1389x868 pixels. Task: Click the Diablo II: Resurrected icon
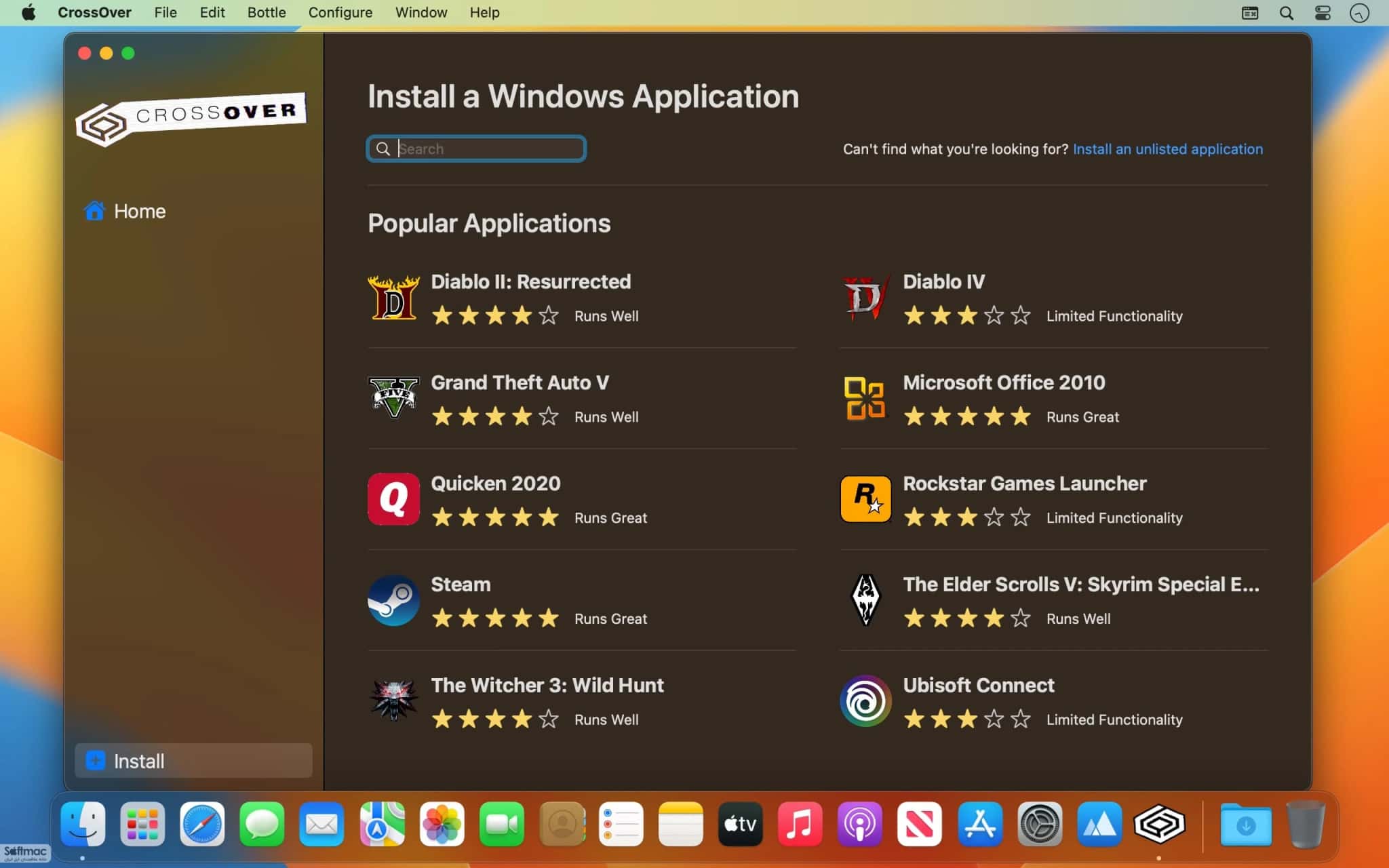pos(393,298)
